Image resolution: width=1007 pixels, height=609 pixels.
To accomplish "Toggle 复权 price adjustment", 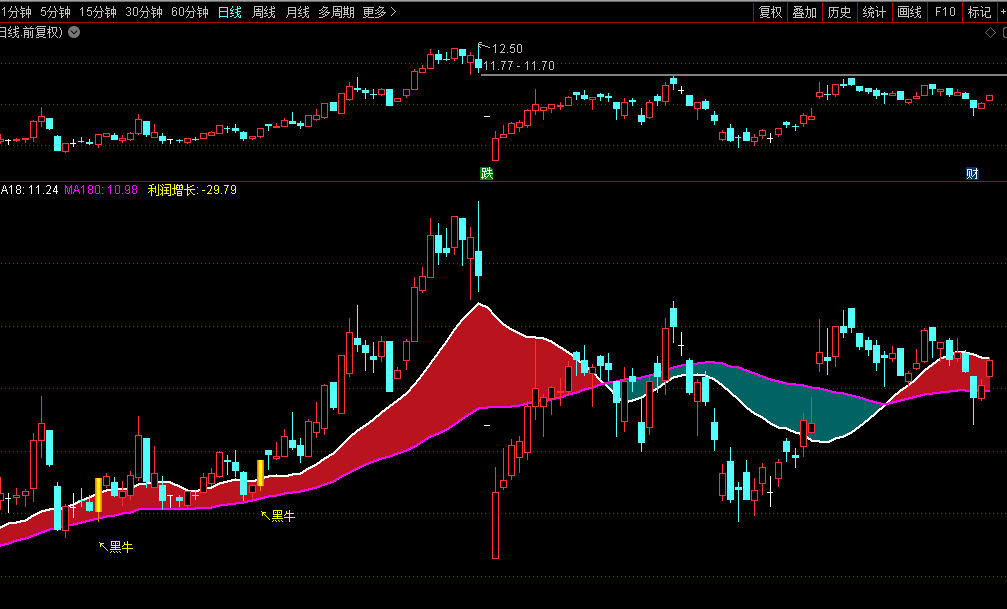I will [x=770, y=12].
